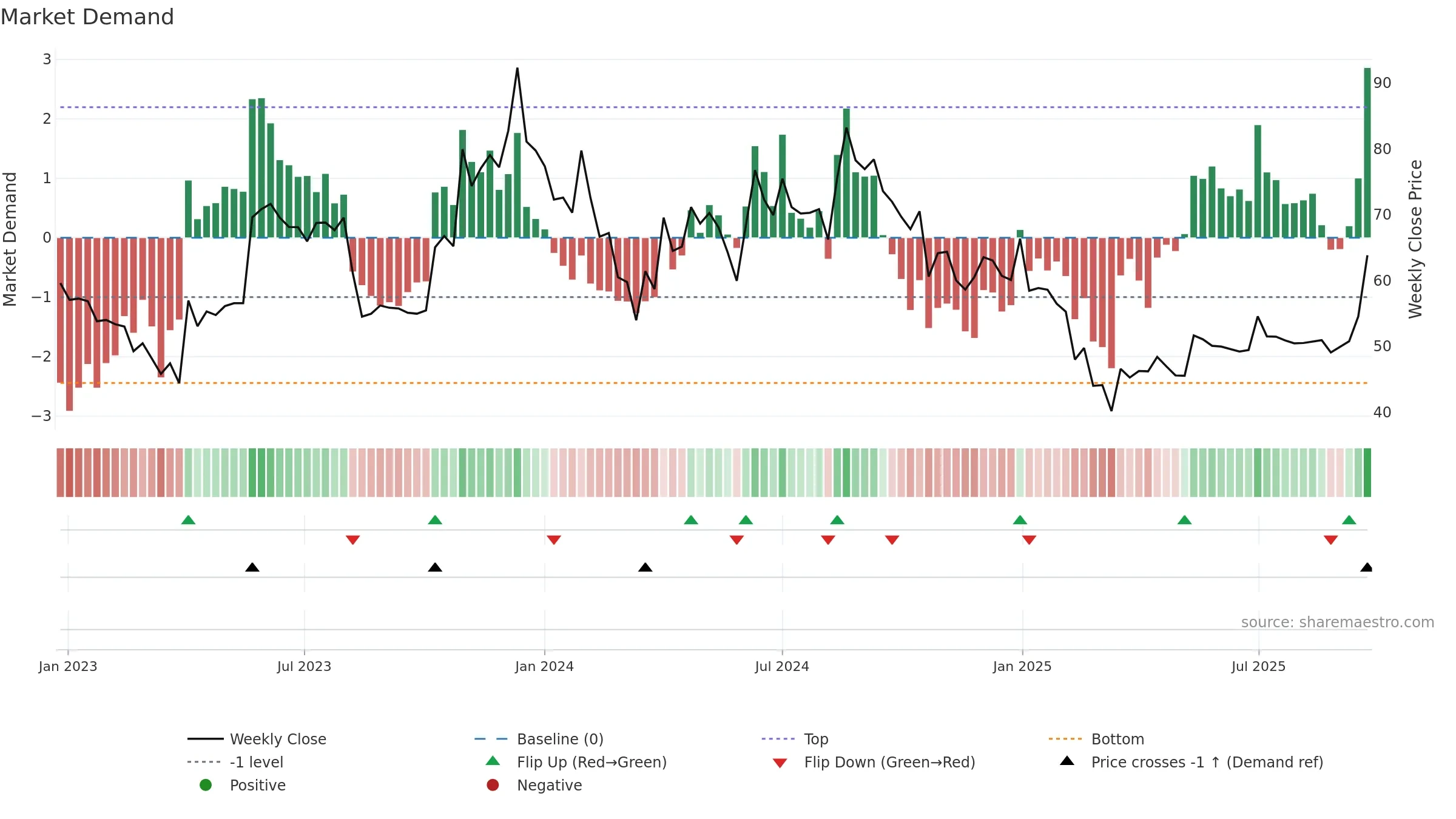Select the green Flip Up marker at September 2025
The height and width of the screenshot is (819, 1456).
[x=1349, y=520]
